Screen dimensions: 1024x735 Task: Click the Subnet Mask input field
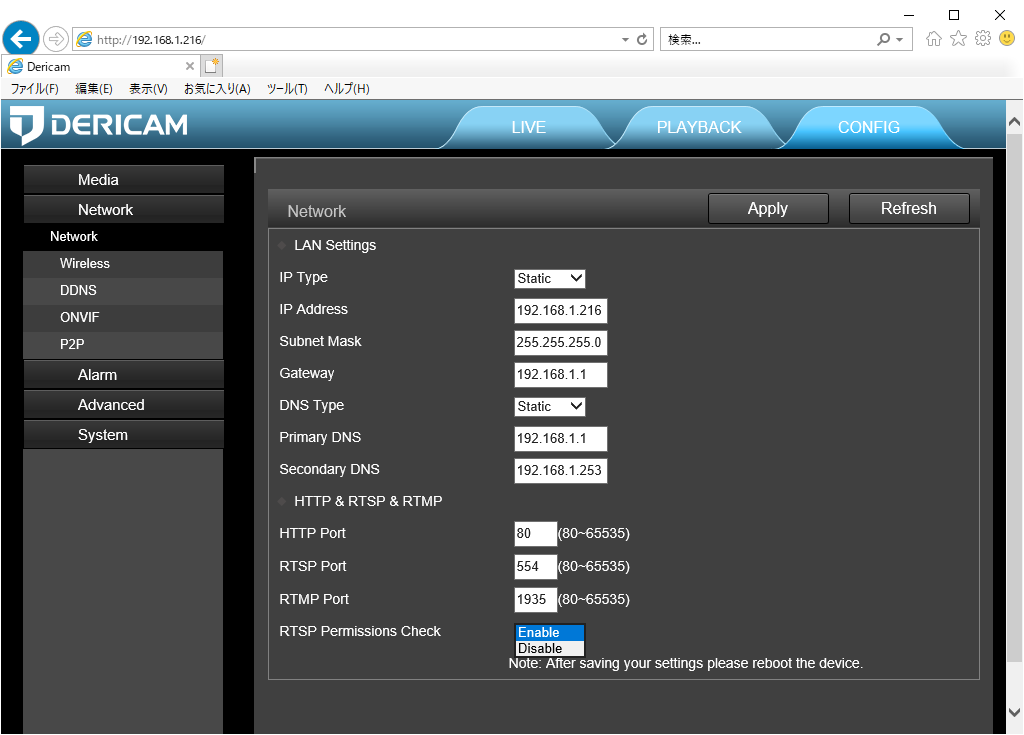pos(560,342)
